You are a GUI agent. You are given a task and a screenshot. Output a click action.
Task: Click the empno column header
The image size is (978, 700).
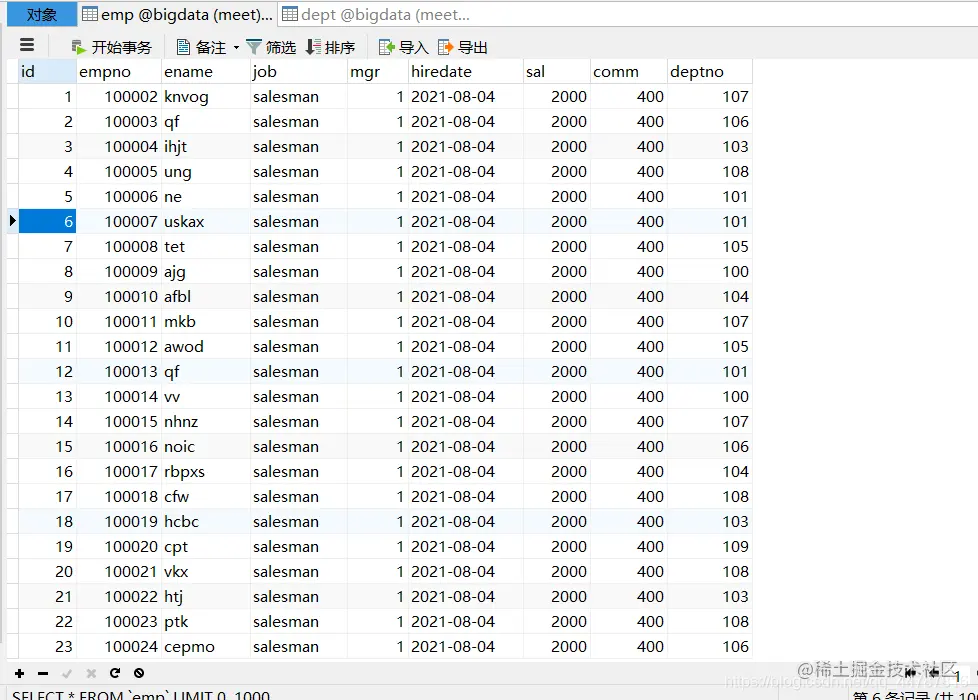tap(119, 72)
